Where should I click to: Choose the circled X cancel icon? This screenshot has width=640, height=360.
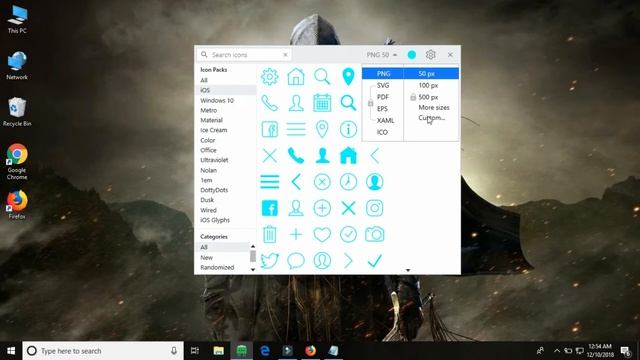click(322, 182)
